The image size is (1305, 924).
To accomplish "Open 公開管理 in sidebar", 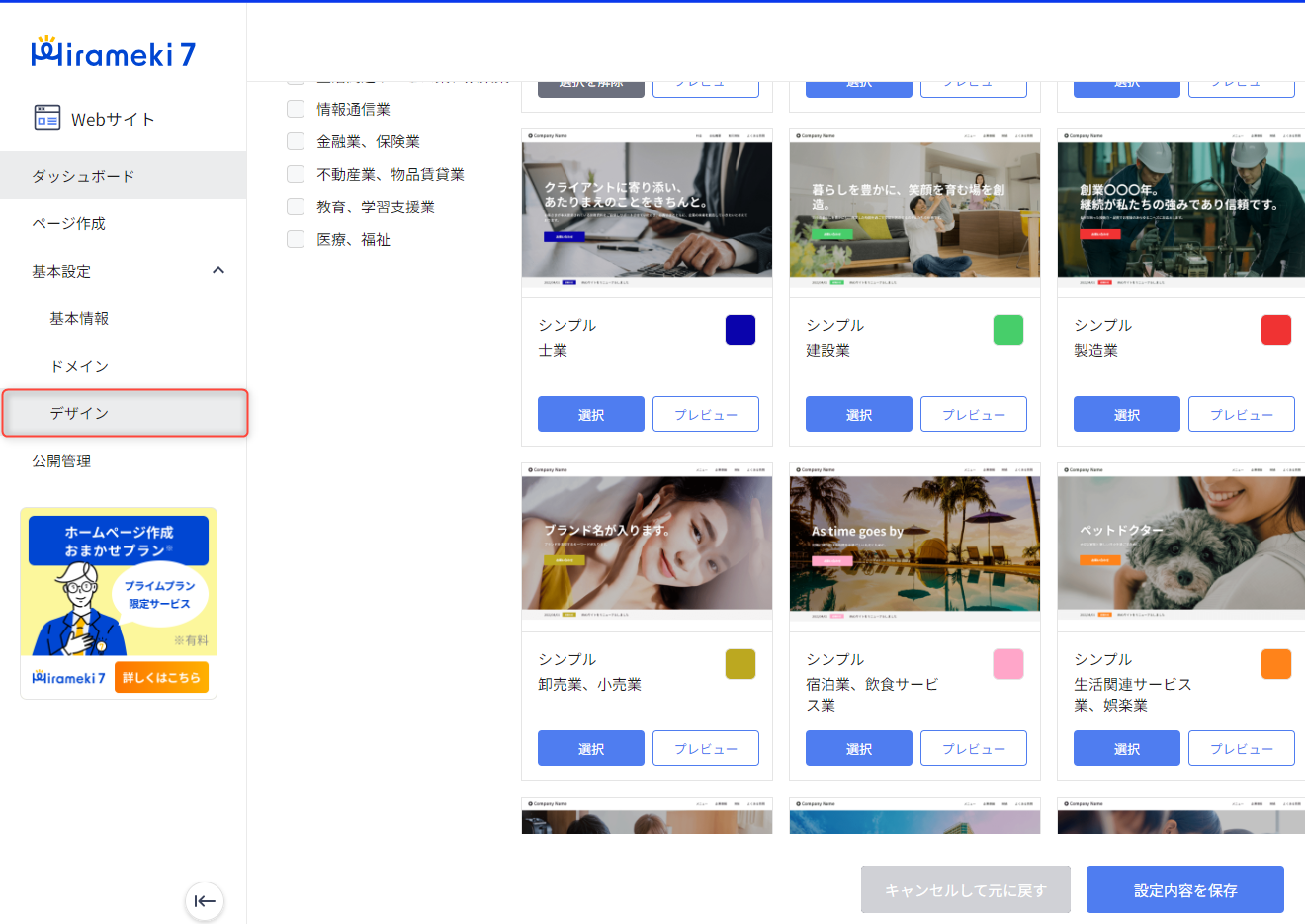I will click(x=123, y=461).
